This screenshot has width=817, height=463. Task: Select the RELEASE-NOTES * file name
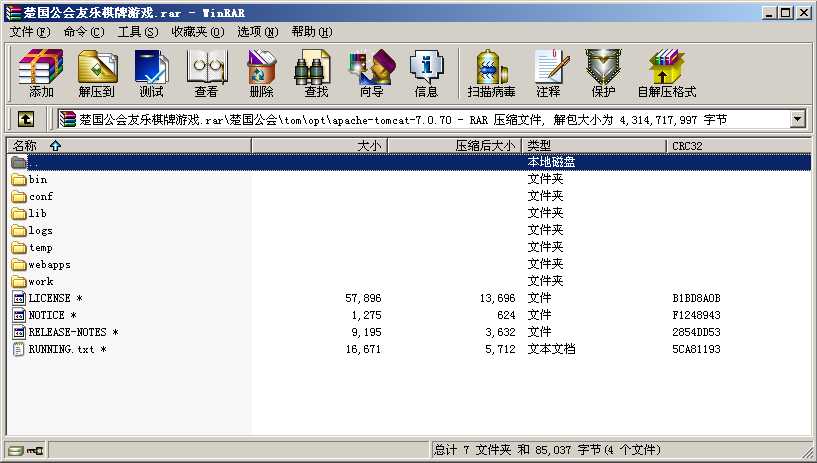[x=73, y=332]
